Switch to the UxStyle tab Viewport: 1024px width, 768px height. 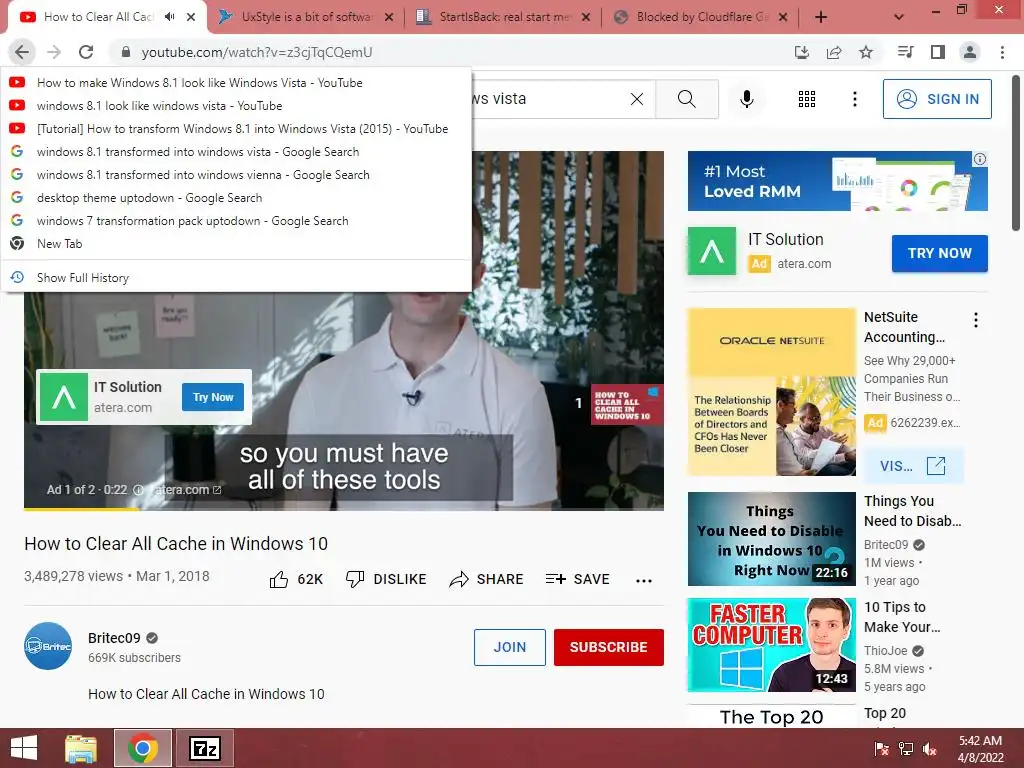tap(306, 17)
